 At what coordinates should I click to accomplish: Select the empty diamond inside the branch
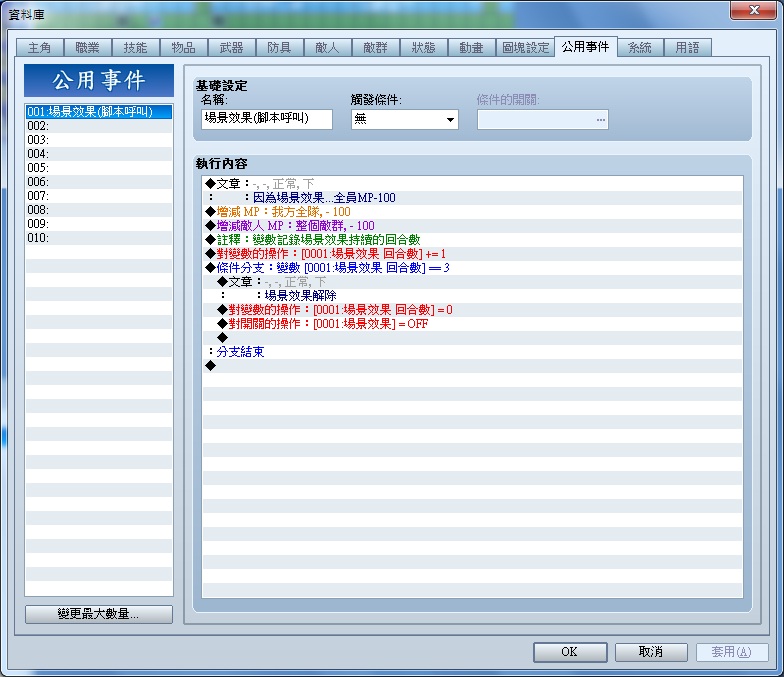[472, 338]
